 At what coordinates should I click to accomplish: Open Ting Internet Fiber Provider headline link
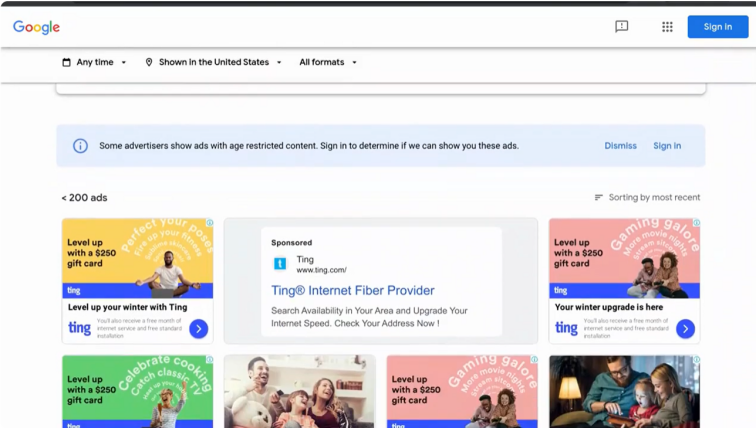click(x=352, y=290)
